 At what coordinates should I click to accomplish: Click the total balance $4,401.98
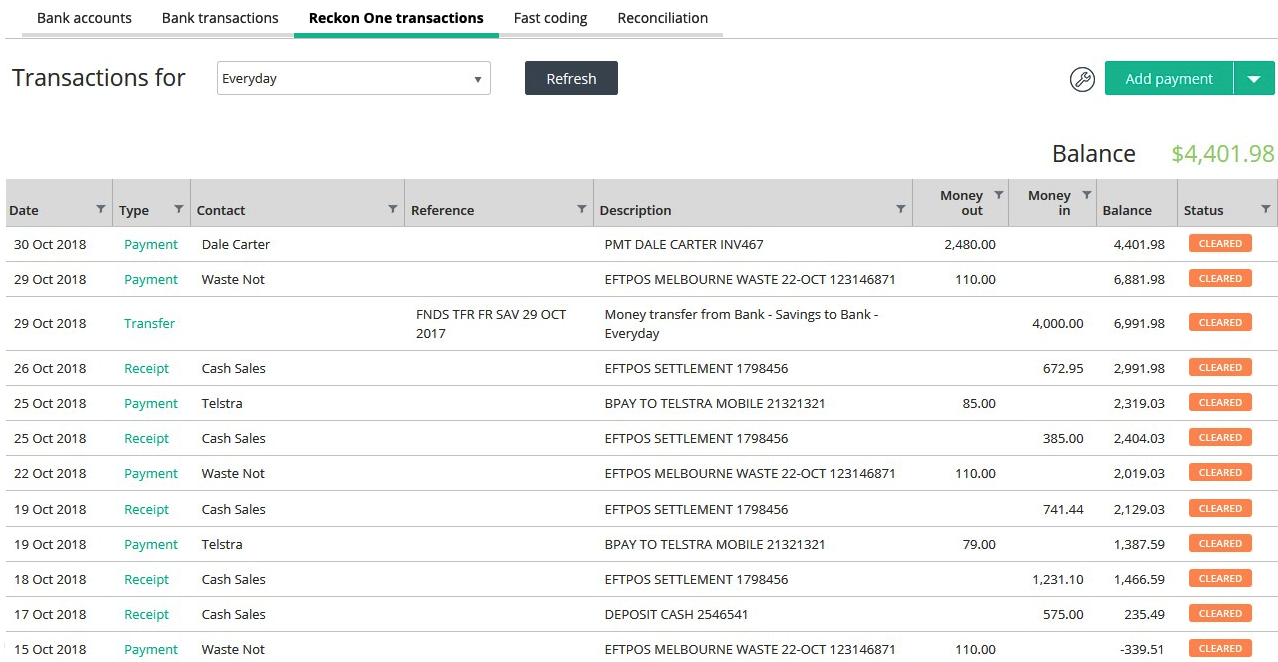tap(1223, 153)
